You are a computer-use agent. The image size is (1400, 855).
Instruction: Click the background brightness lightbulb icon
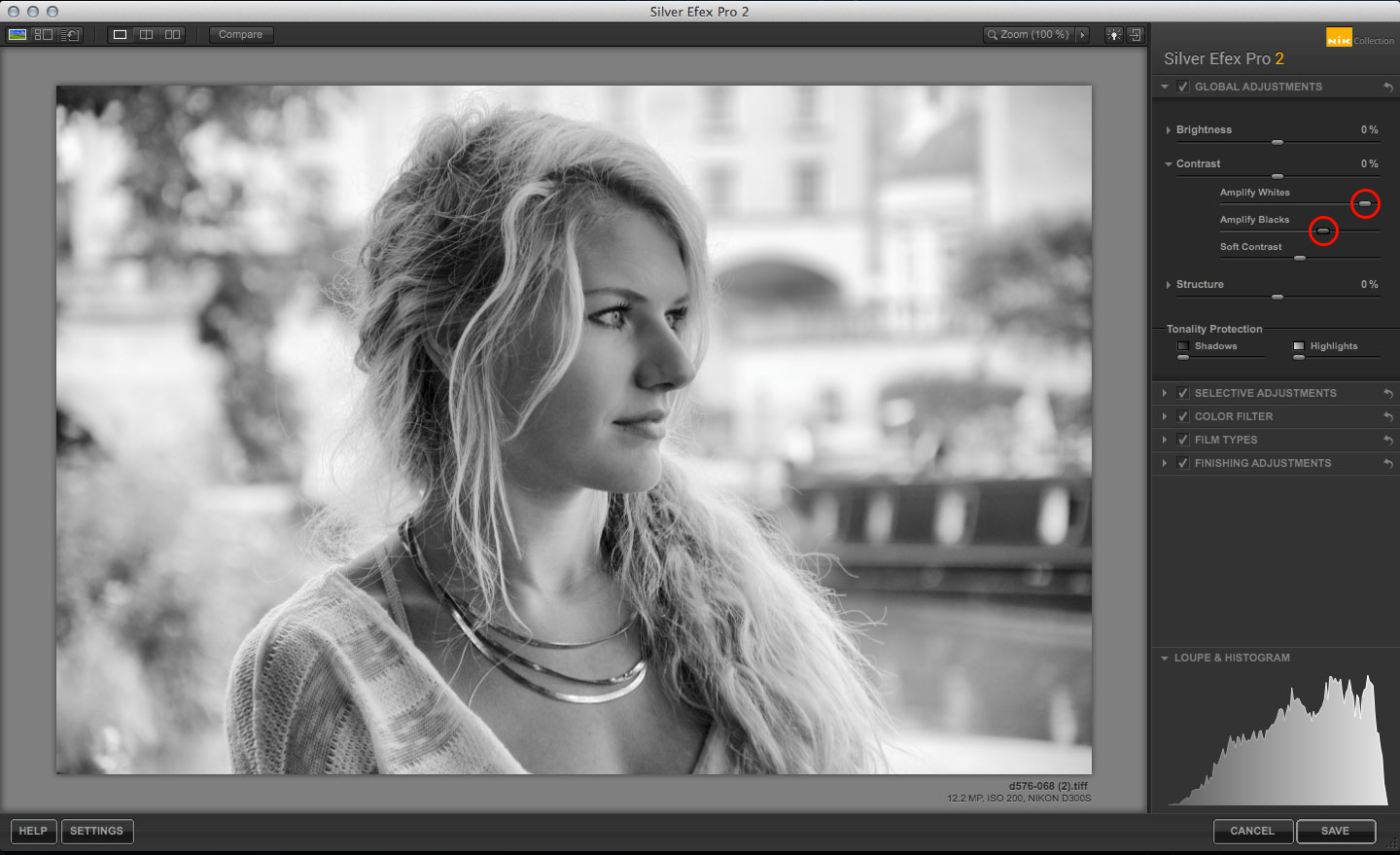click(1112, 35)
